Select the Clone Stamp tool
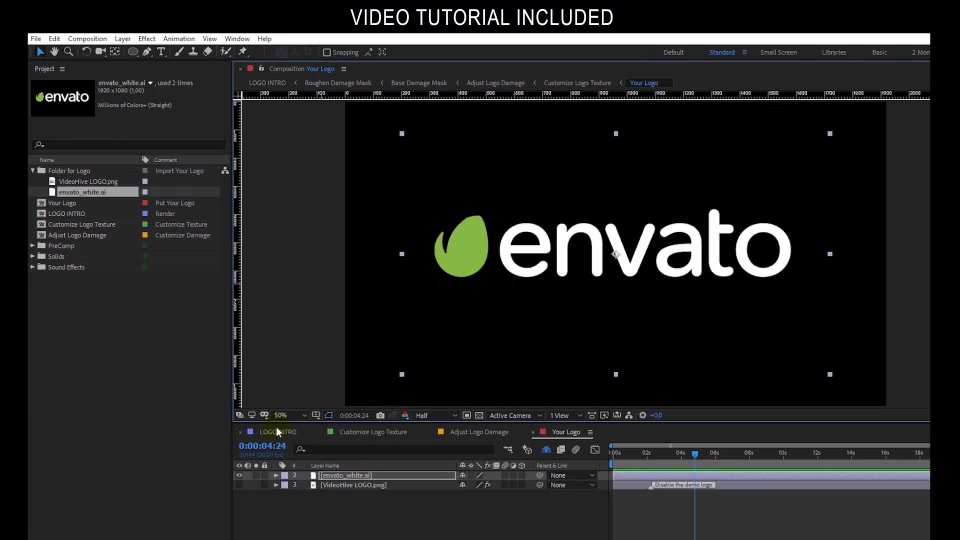This screenshot has height=540, width=960. click(x=193, y=52)
